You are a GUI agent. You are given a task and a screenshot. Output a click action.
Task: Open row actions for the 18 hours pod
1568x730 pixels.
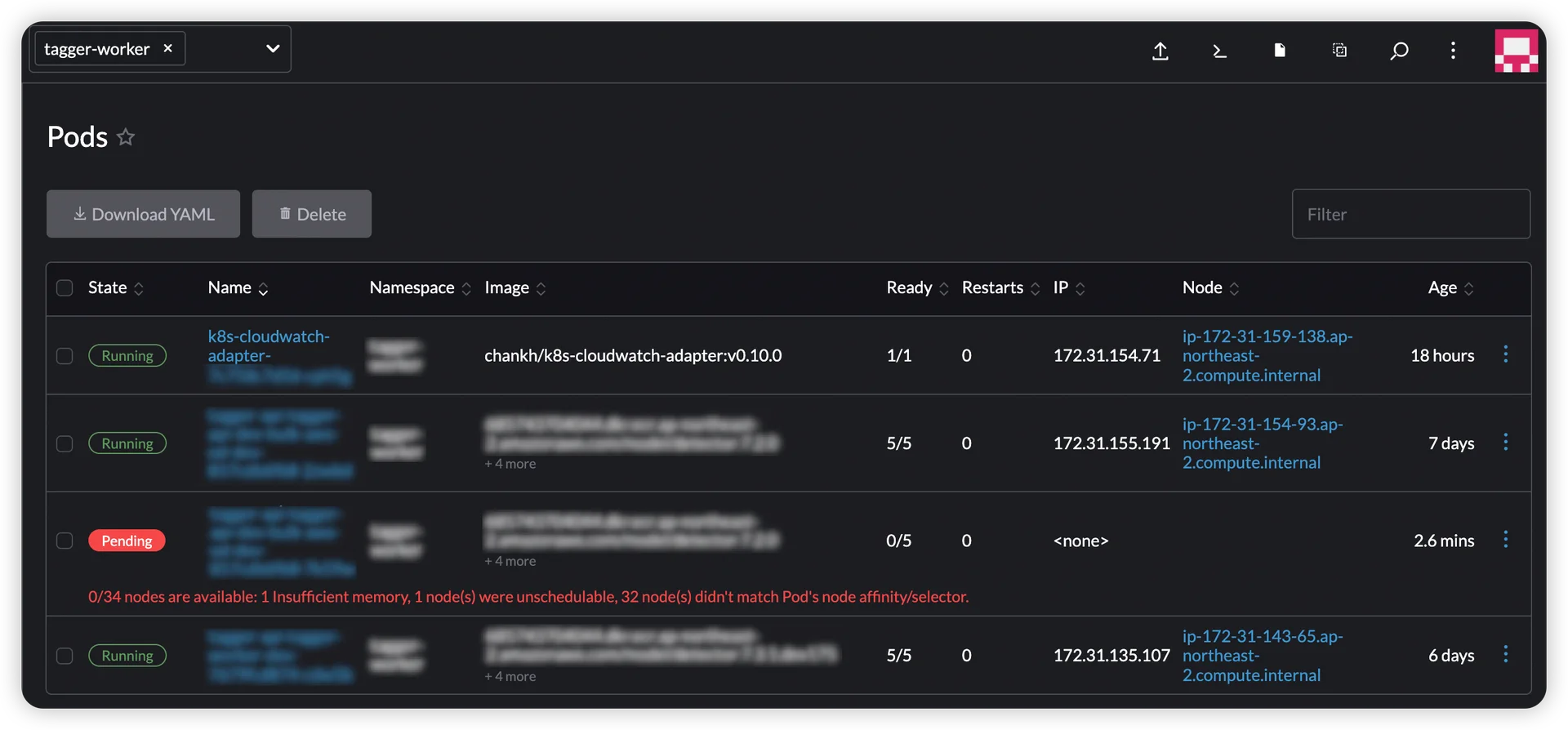[1505, 354]
